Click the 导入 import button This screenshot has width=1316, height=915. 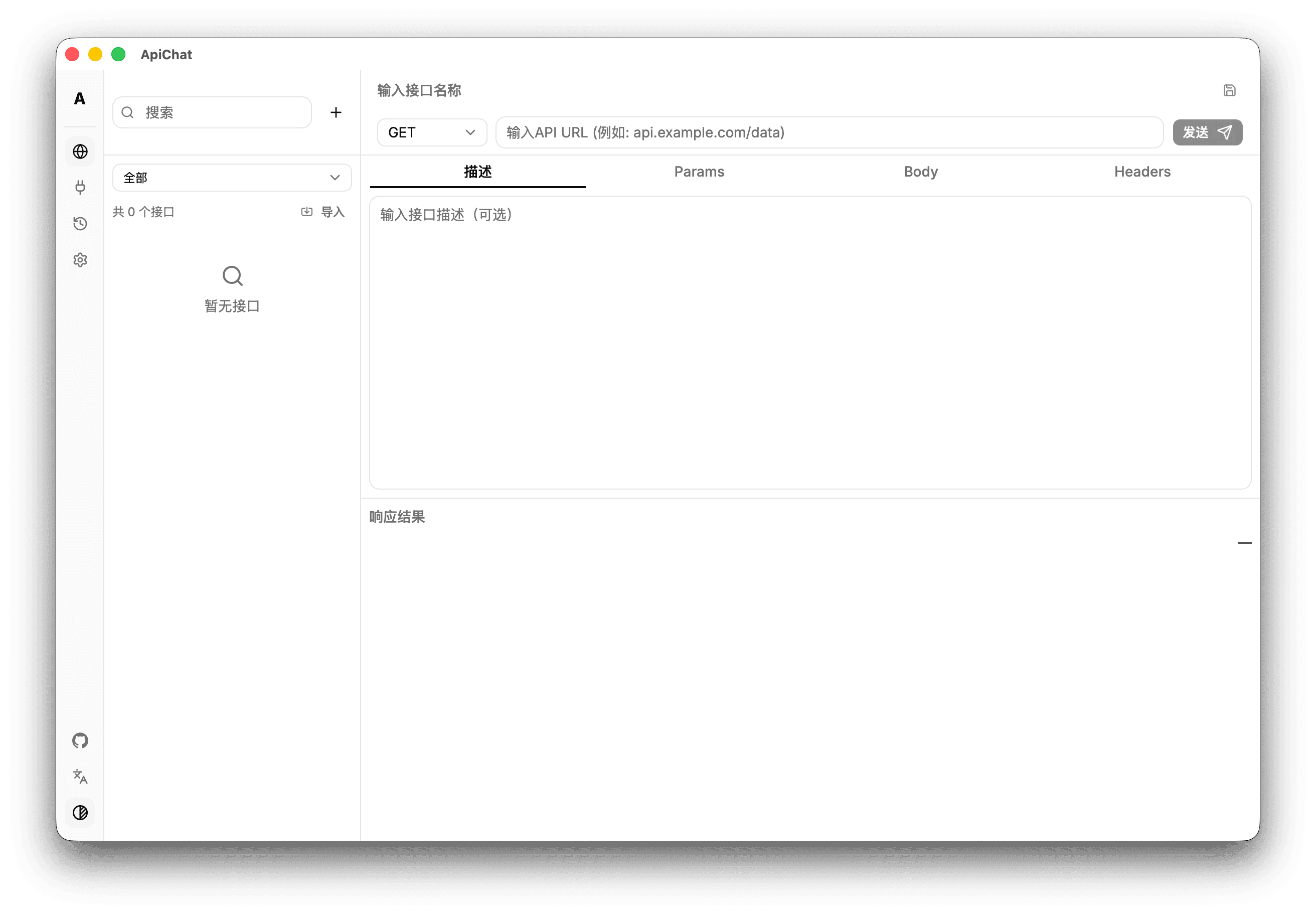(322, 212)
